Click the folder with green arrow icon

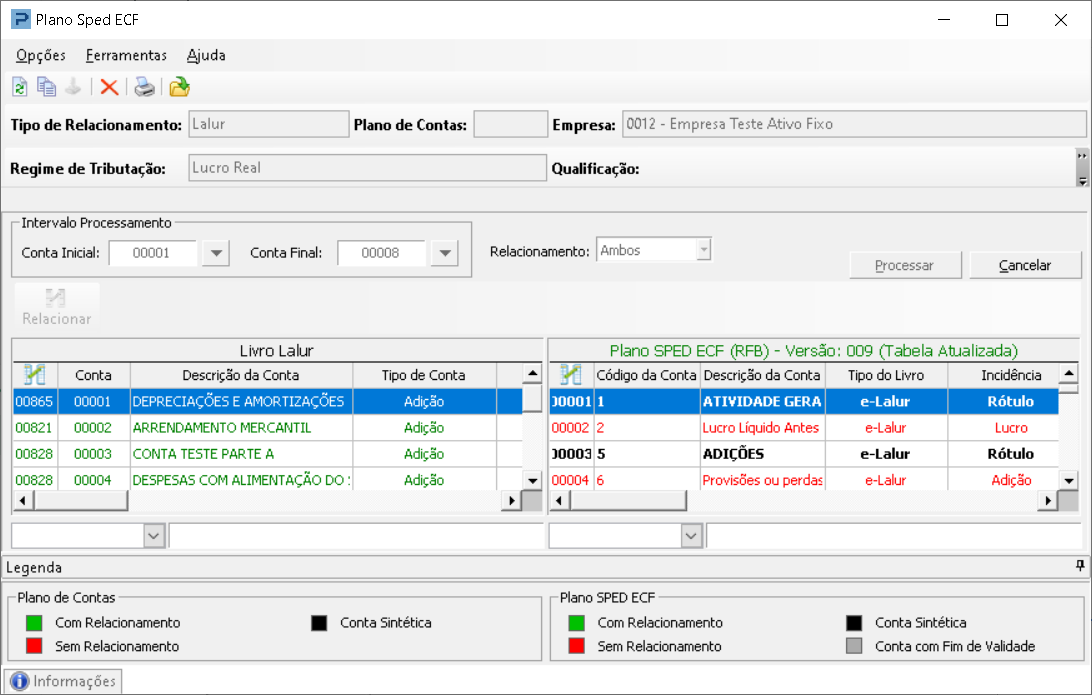(179, 87)
